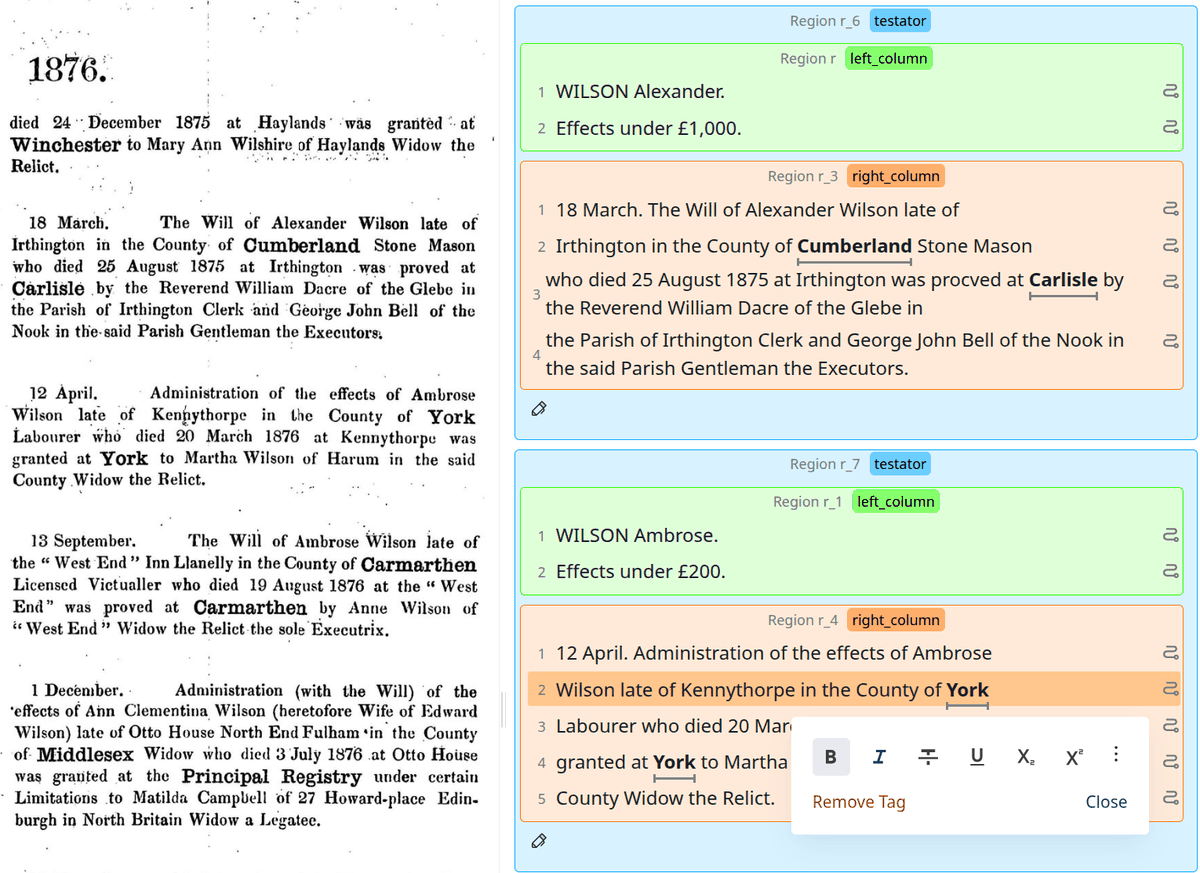Click the bold word 'Cumberland' in the transcription
Image resolution: width=1200 pixels, height=873 pixels.
tap(854, 246)
